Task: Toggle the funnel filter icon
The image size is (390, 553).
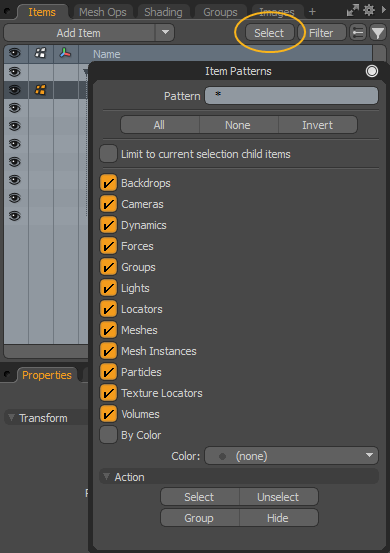Action: [378, 33]
